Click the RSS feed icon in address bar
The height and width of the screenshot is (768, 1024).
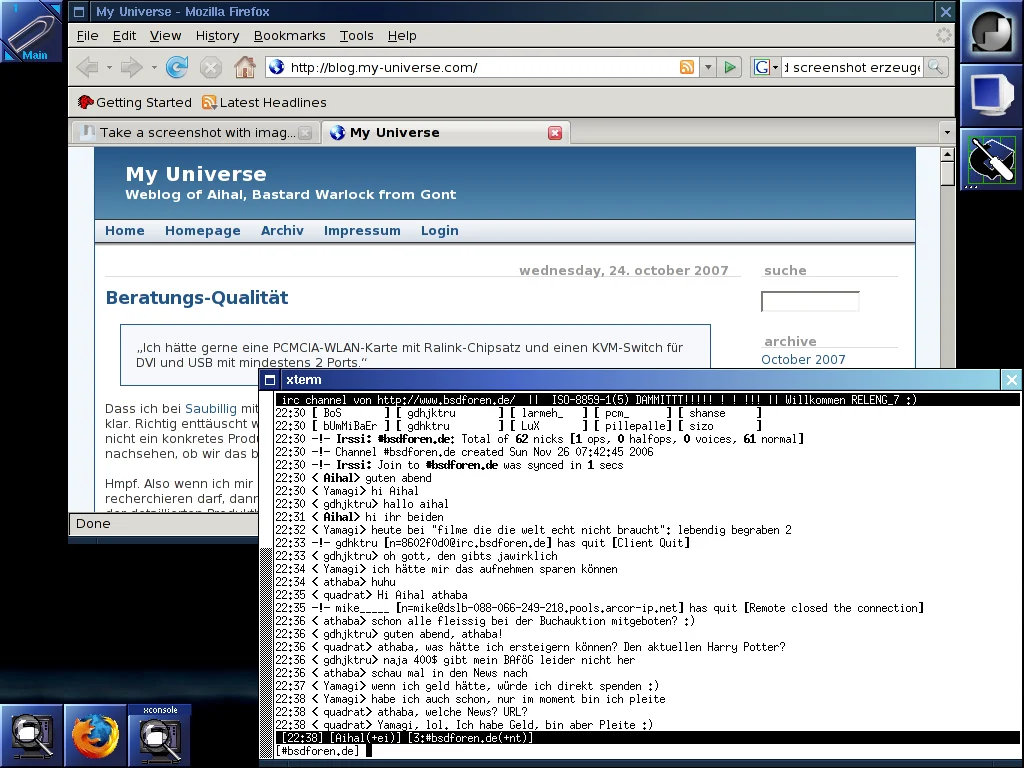pos(686,67)
